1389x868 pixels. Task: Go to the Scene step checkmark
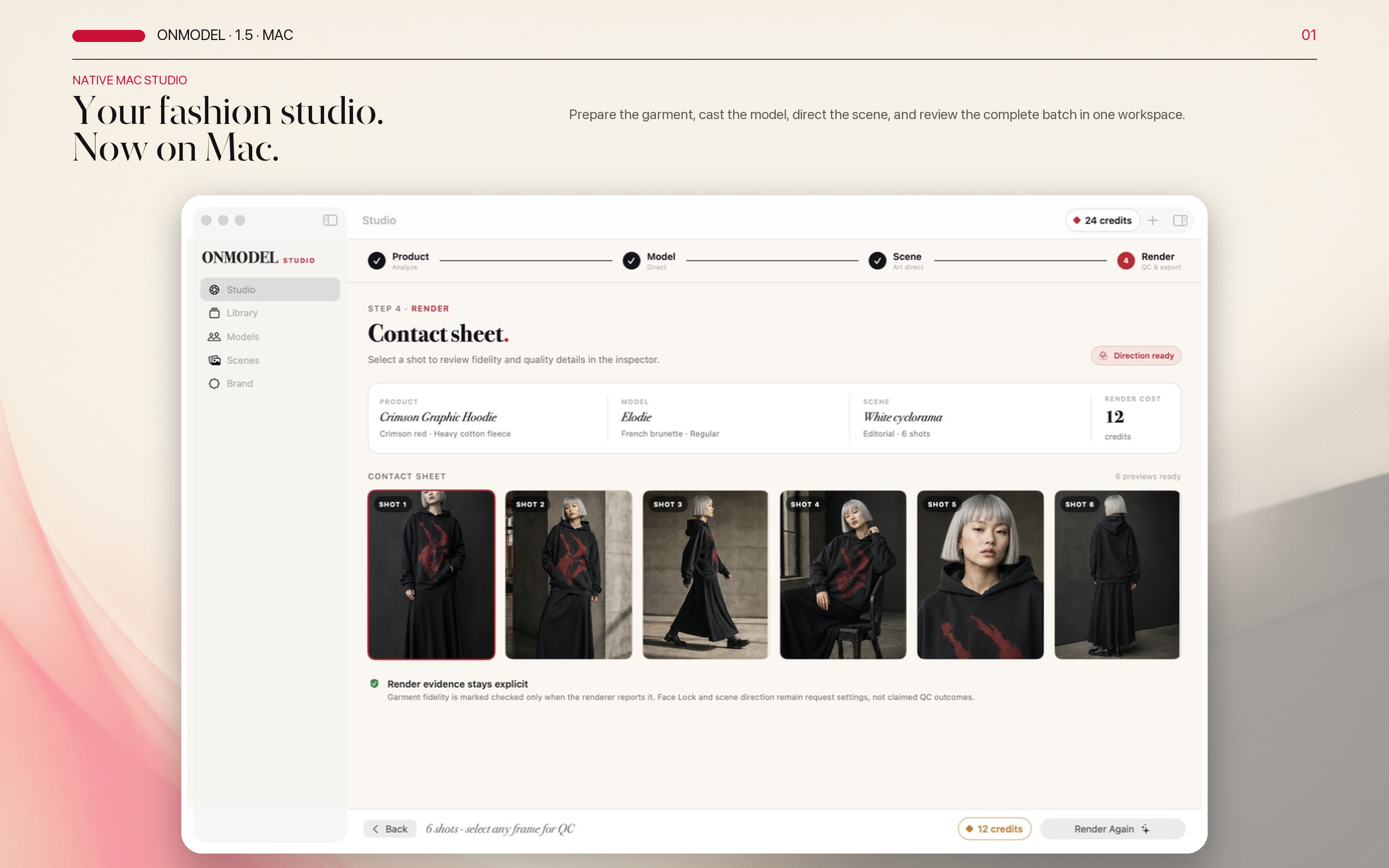pyautogui.click(x=877, y=260)
